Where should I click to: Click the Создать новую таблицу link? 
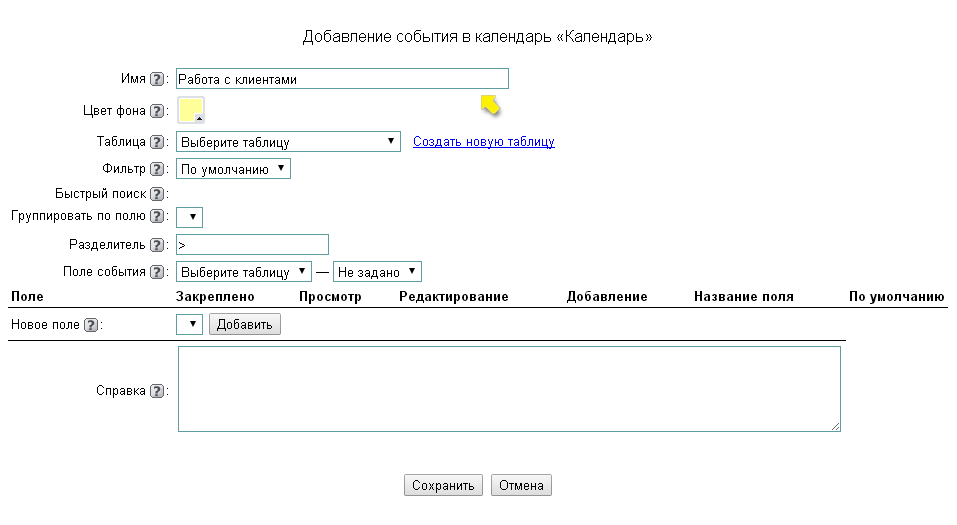tap(484, 142)
